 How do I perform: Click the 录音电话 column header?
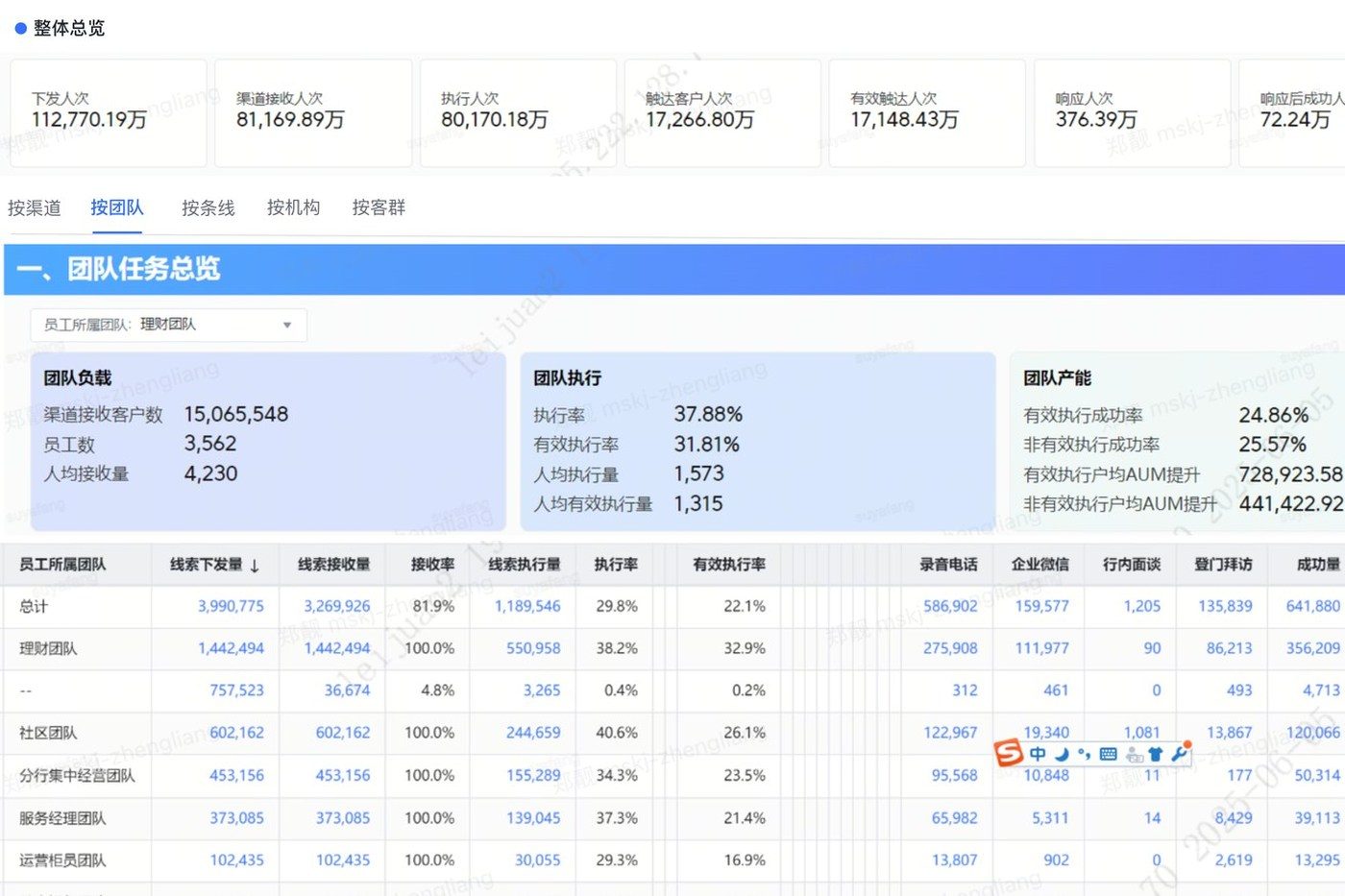point(948,565)
